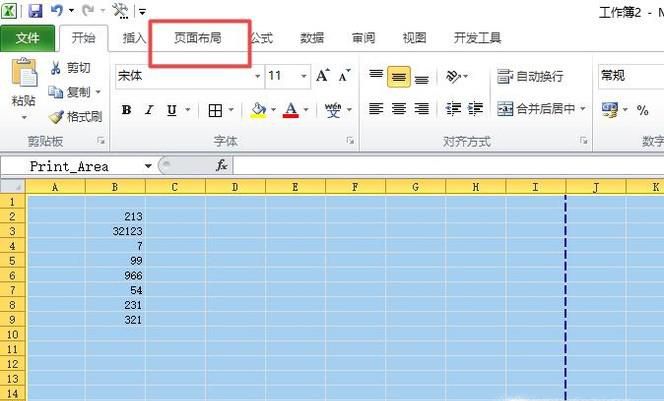This screenshot has width=664, height=401.
Task: Click the select-all corner button
Action: (x=13, y=187)
